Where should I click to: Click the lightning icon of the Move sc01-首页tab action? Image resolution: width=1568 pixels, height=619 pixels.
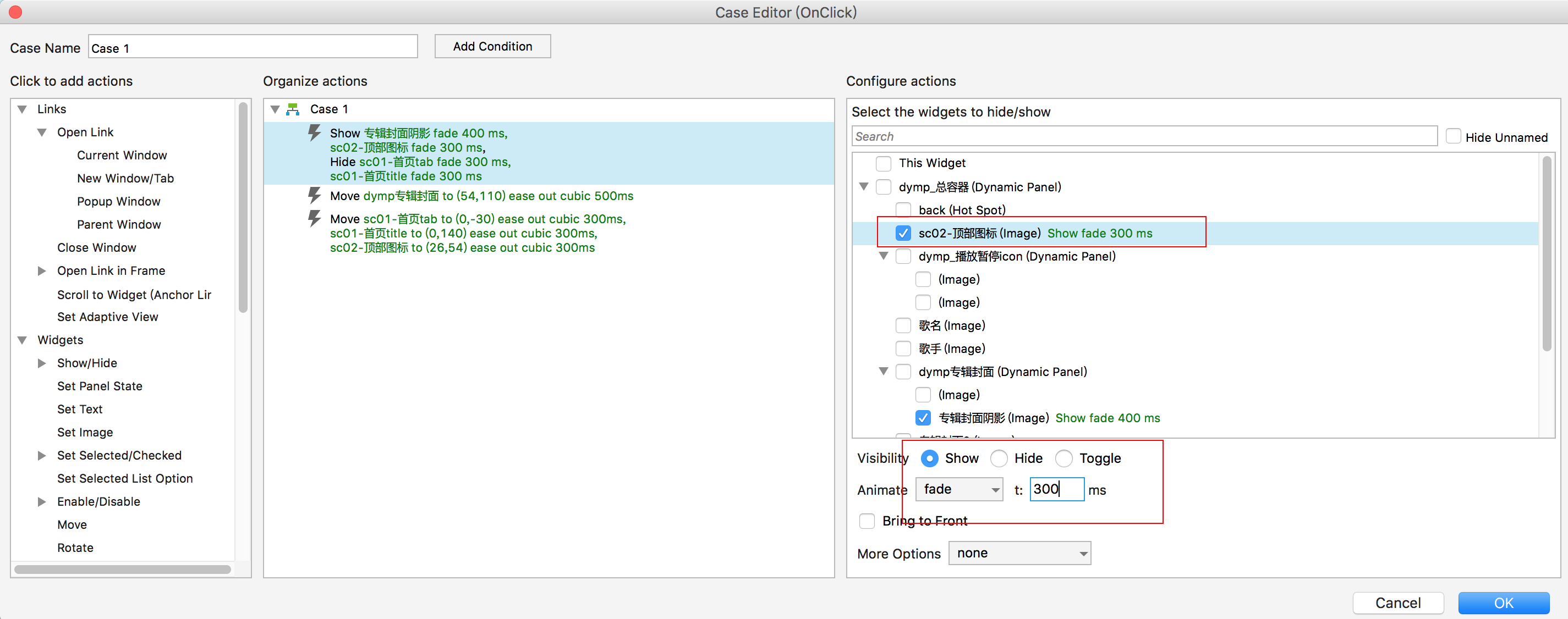click(x=314, y=218)
